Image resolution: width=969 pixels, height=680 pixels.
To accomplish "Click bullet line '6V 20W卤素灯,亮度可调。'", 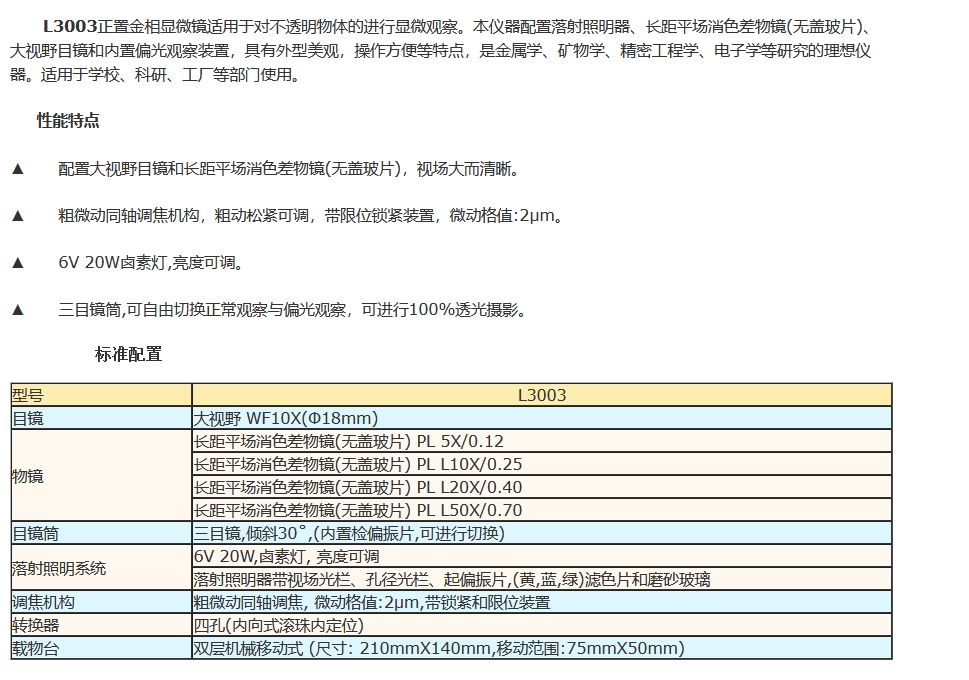I will (151, 263).
